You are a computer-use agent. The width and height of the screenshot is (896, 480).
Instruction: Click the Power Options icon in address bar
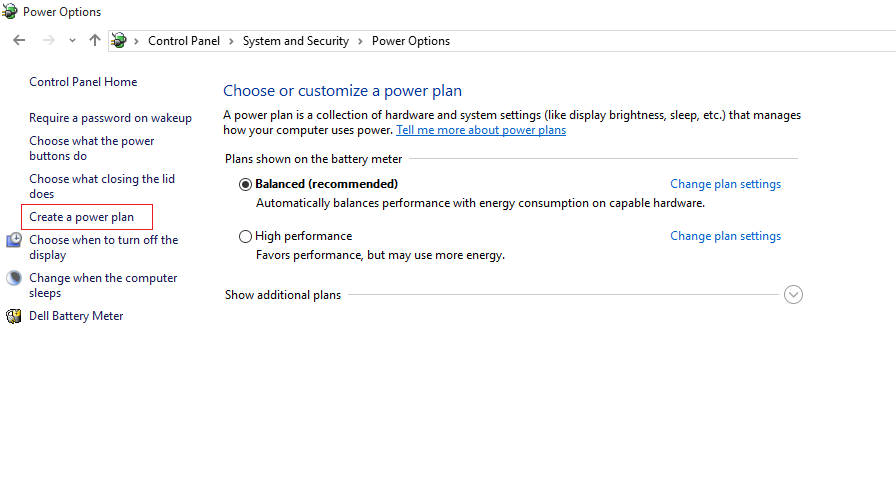[119, 41]
